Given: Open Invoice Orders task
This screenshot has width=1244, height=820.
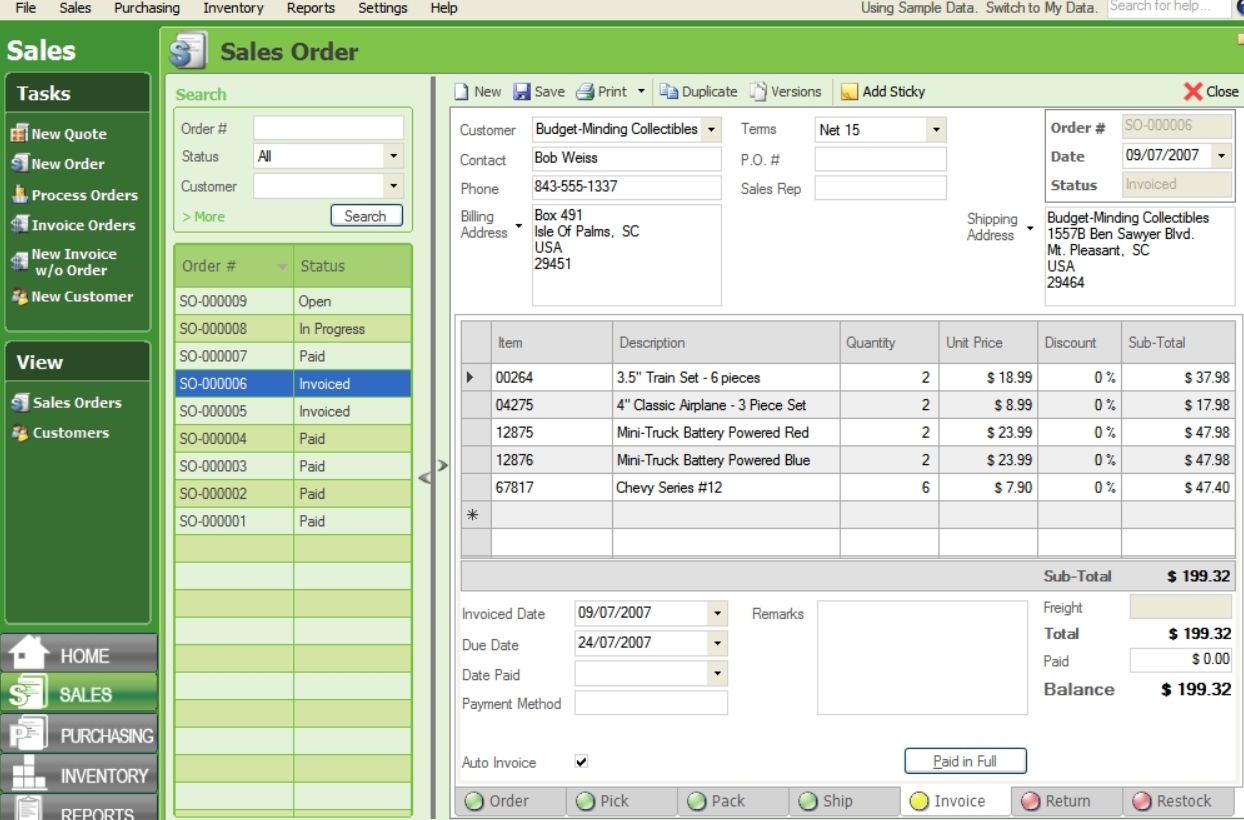Looking at the screenshot, I should (x=73, y=225).
